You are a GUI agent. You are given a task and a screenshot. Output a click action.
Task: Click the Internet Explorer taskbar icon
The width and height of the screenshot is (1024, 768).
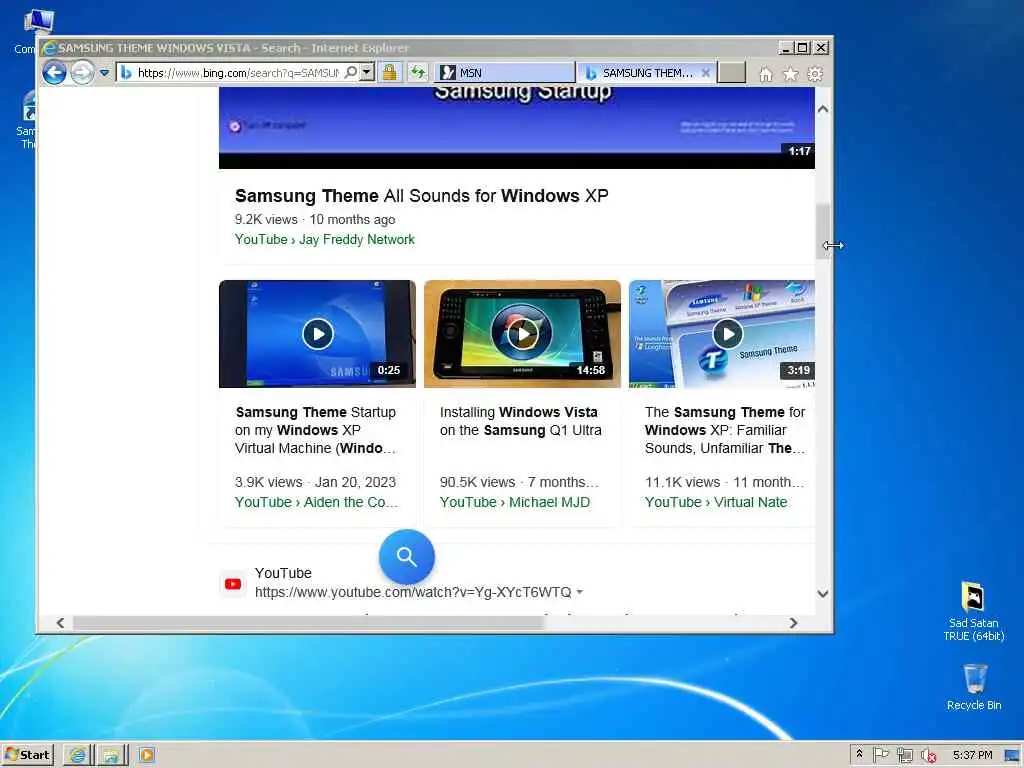tap(78, 755)
